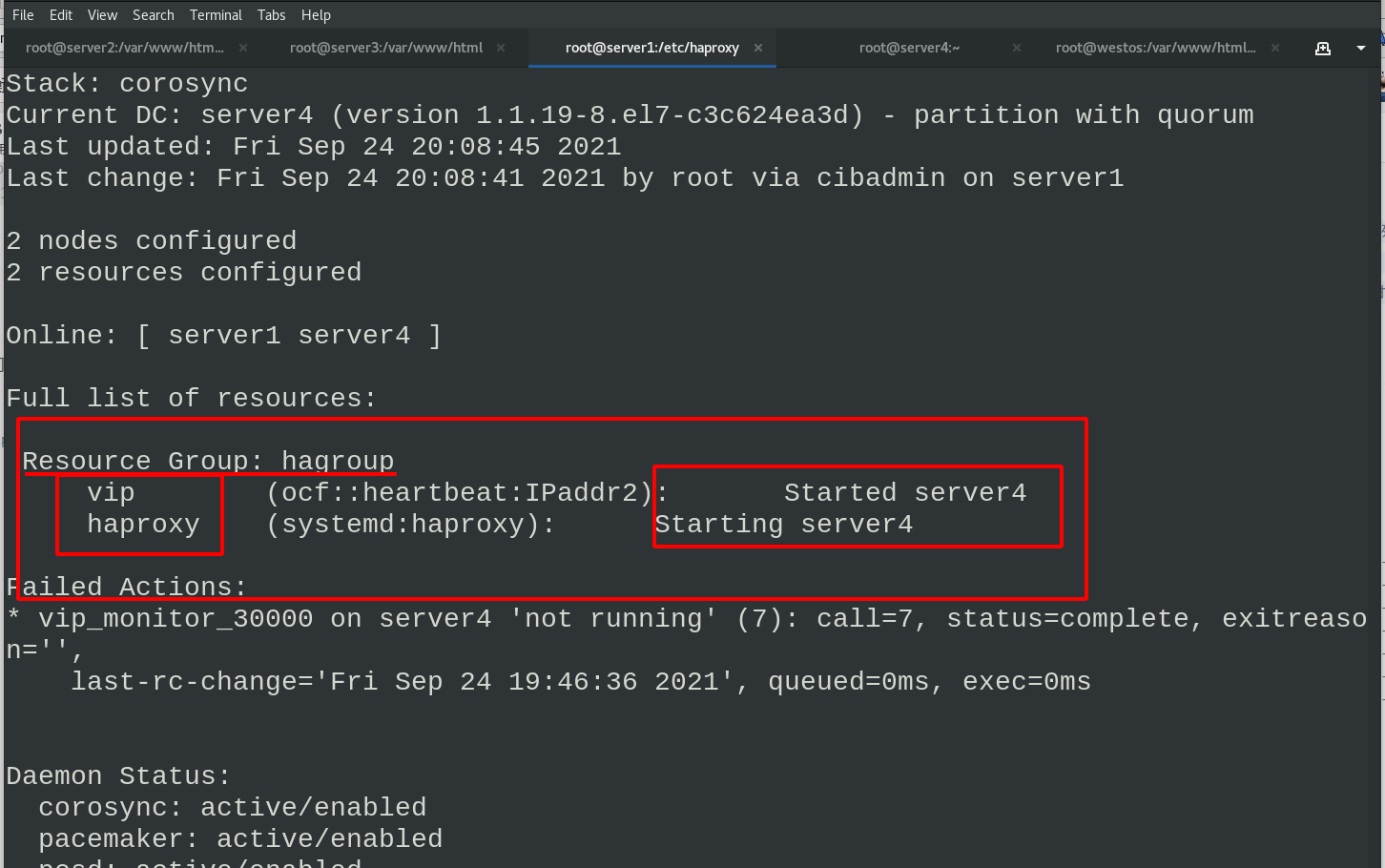Open the Terminal menu
The height and width of the screenshot is (868, 1385).
[x=216, y=15]
